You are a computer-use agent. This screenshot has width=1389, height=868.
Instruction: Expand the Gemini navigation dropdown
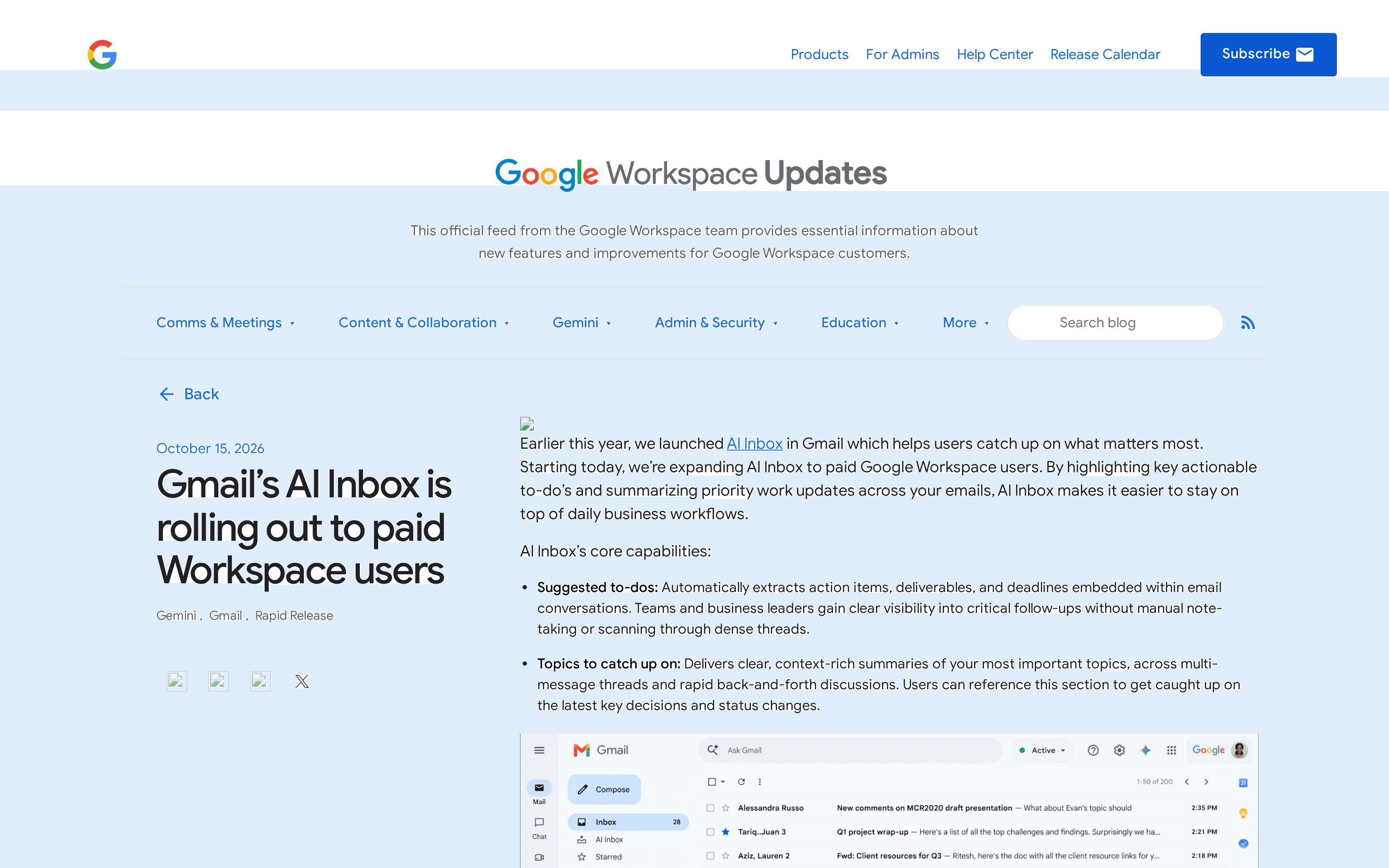pyautogui.click(x=582, y=322)
